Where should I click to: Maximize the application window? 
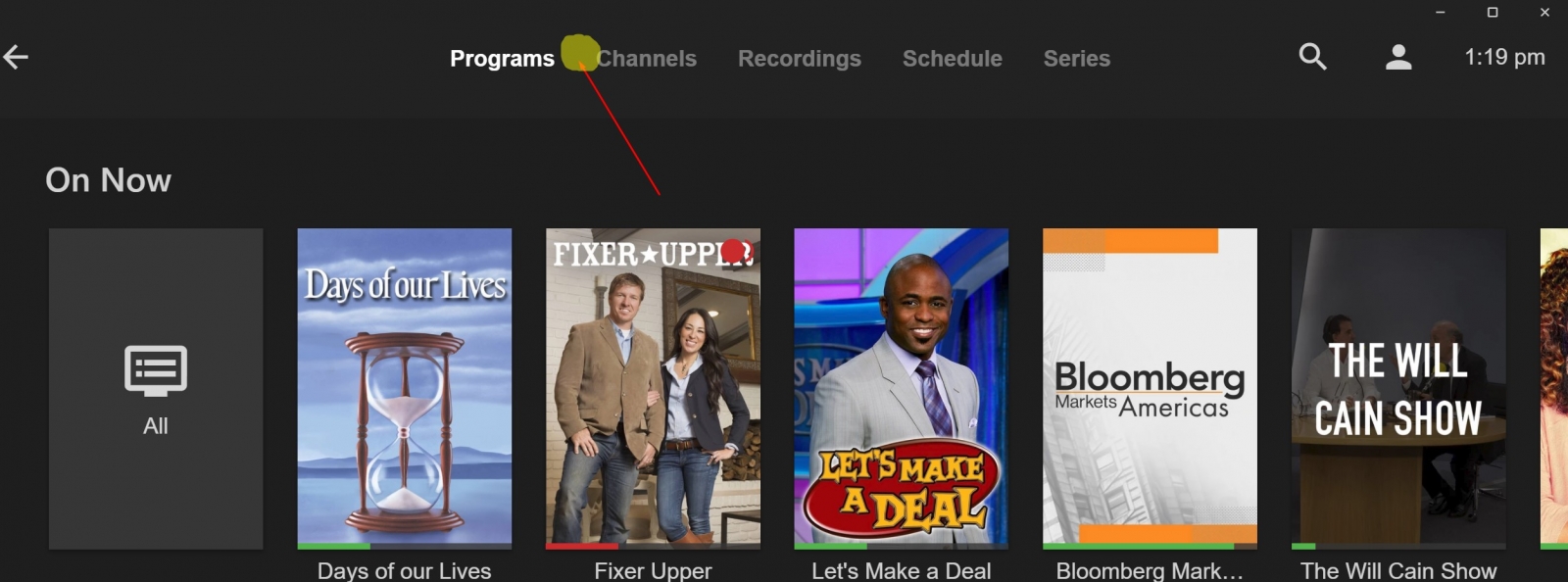click(1493, 12)
